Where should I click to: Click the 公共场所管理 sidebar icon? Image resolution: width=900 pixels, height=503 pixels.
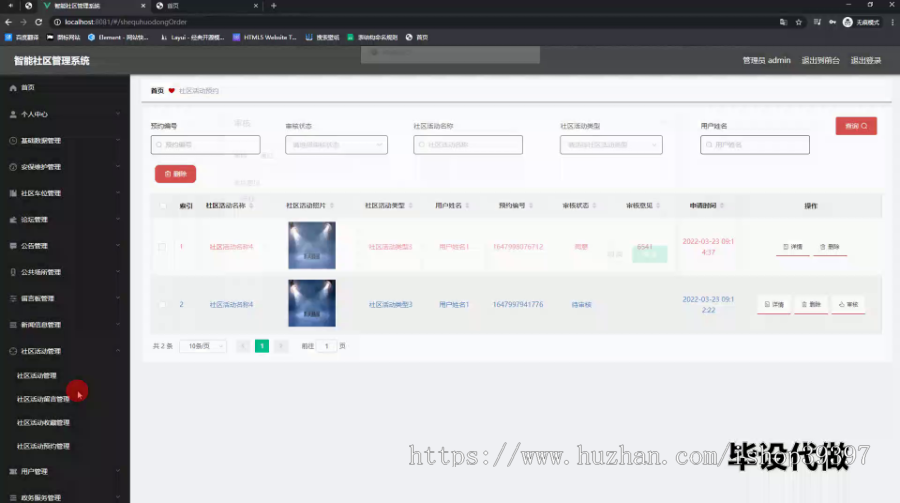[13, 272]
